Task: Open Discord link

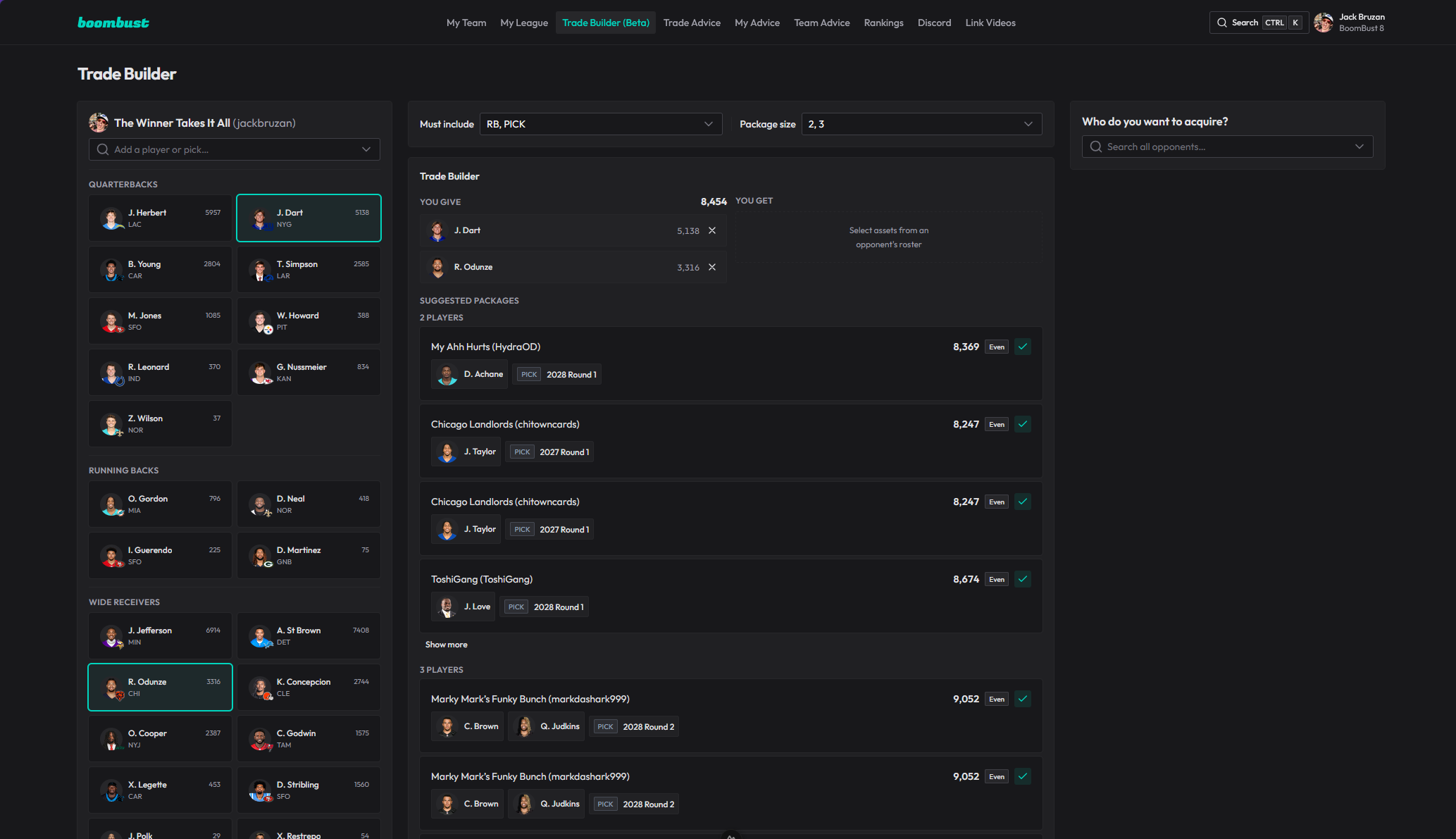Action: pyautogui.click(x=934, y=23)
